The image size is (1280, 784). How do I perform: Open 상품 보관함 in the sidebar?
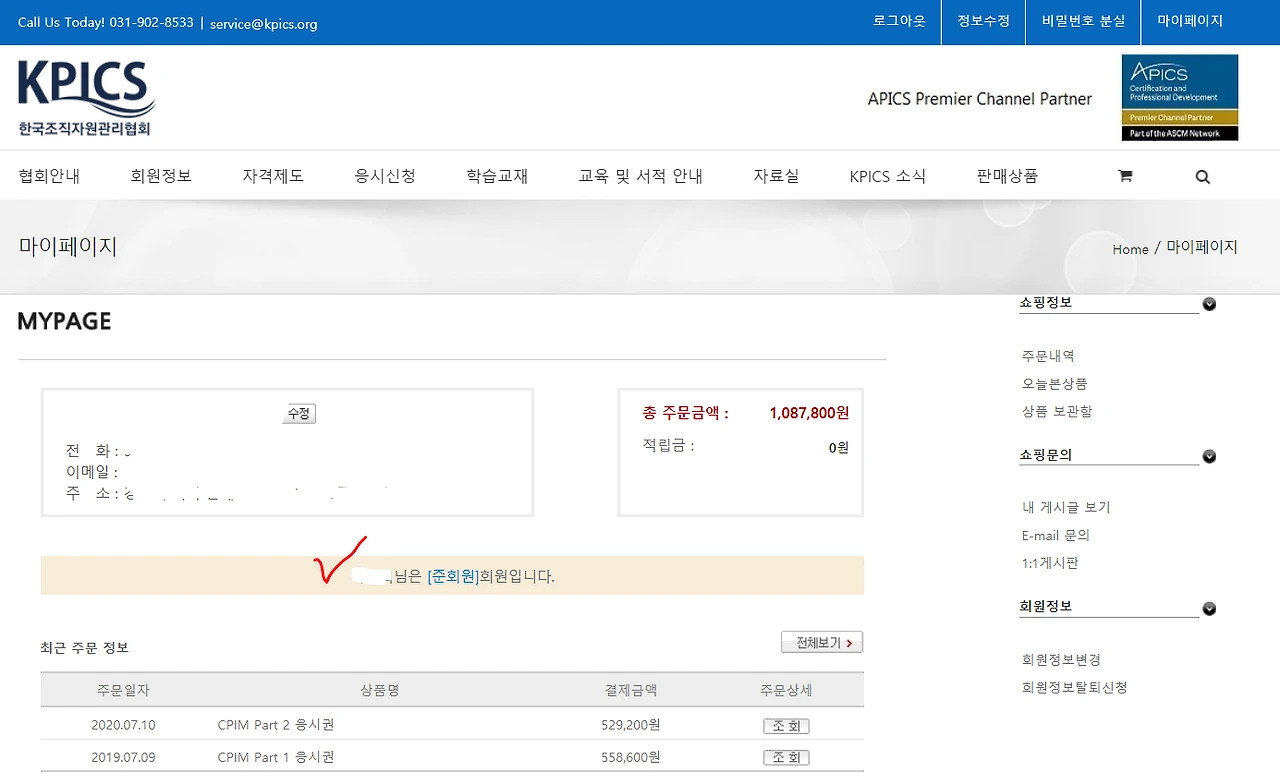tap(1057, 412)
